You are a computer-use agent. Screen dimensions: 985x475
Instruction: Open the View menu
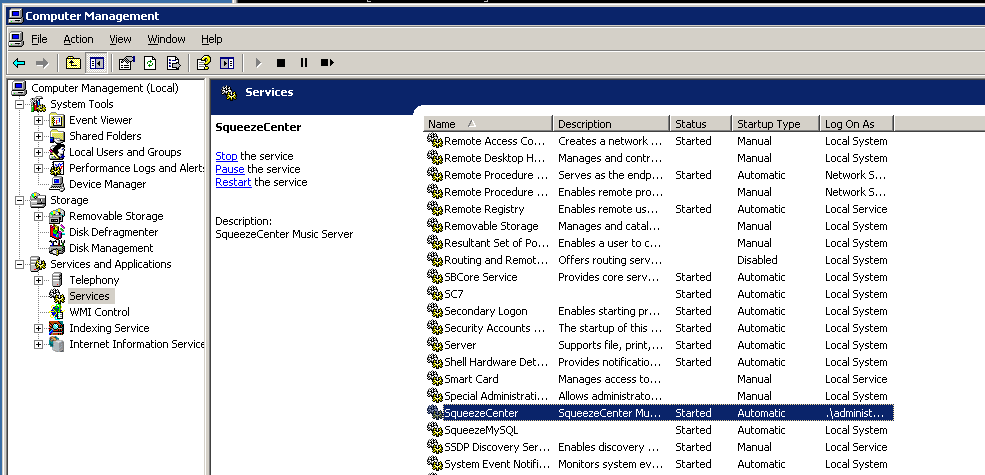[x=120, y=39]
